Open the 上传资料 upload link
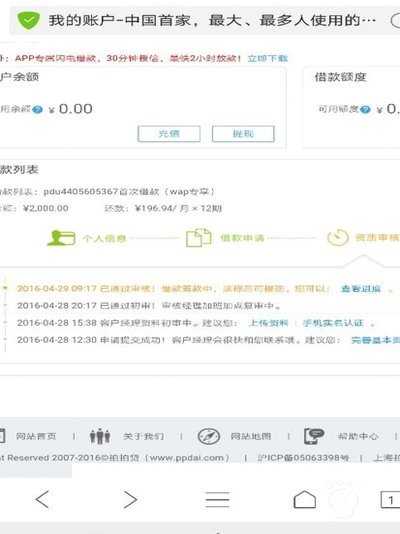Viewport: 400px width, 534px height. coord(269,323)
